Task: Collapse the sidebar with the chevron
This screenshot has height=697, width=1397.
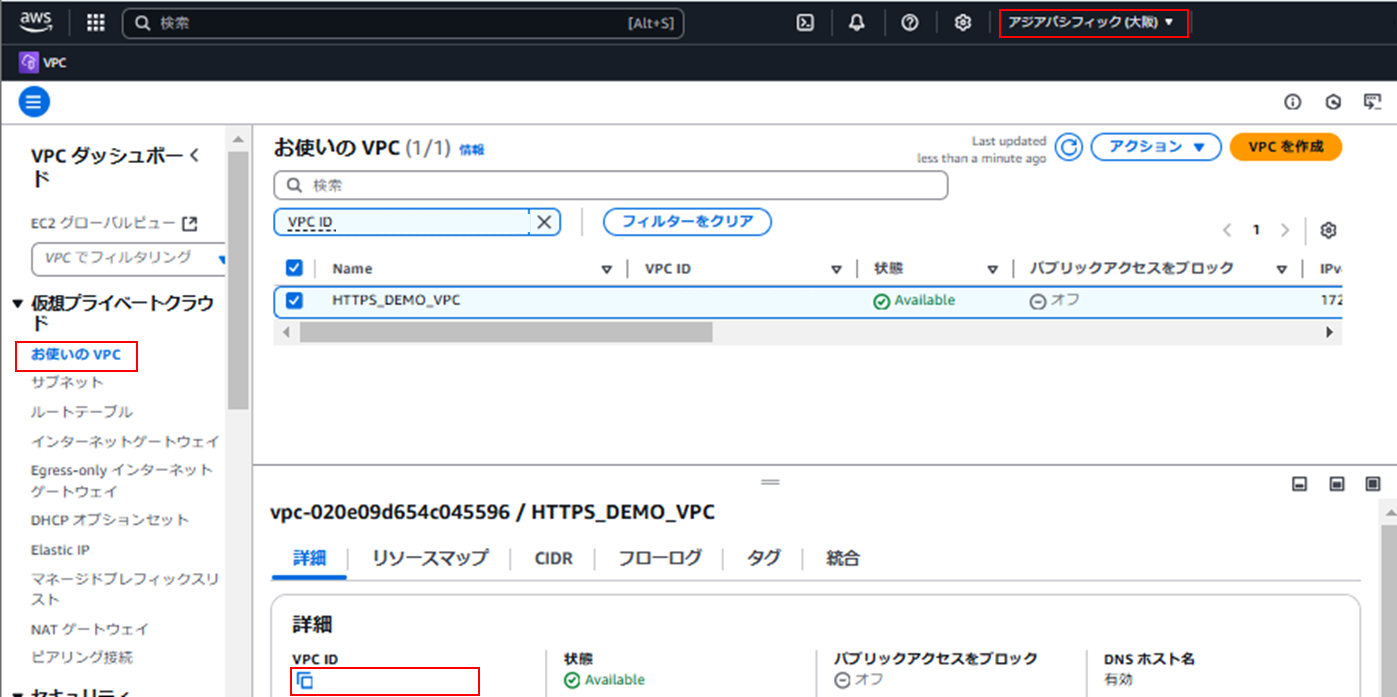Action: [195, 156]
